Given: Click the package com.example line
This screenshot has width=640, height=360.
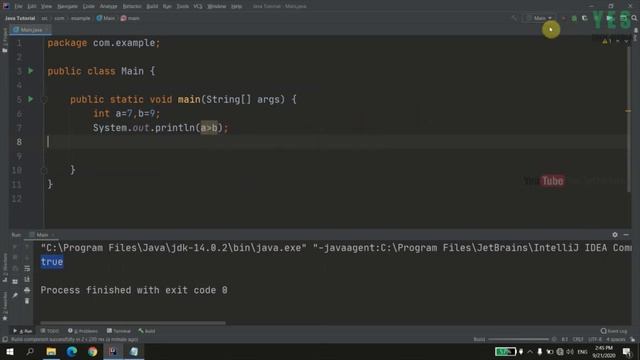Looking at the screenshot, I should (x=104, y=43).
